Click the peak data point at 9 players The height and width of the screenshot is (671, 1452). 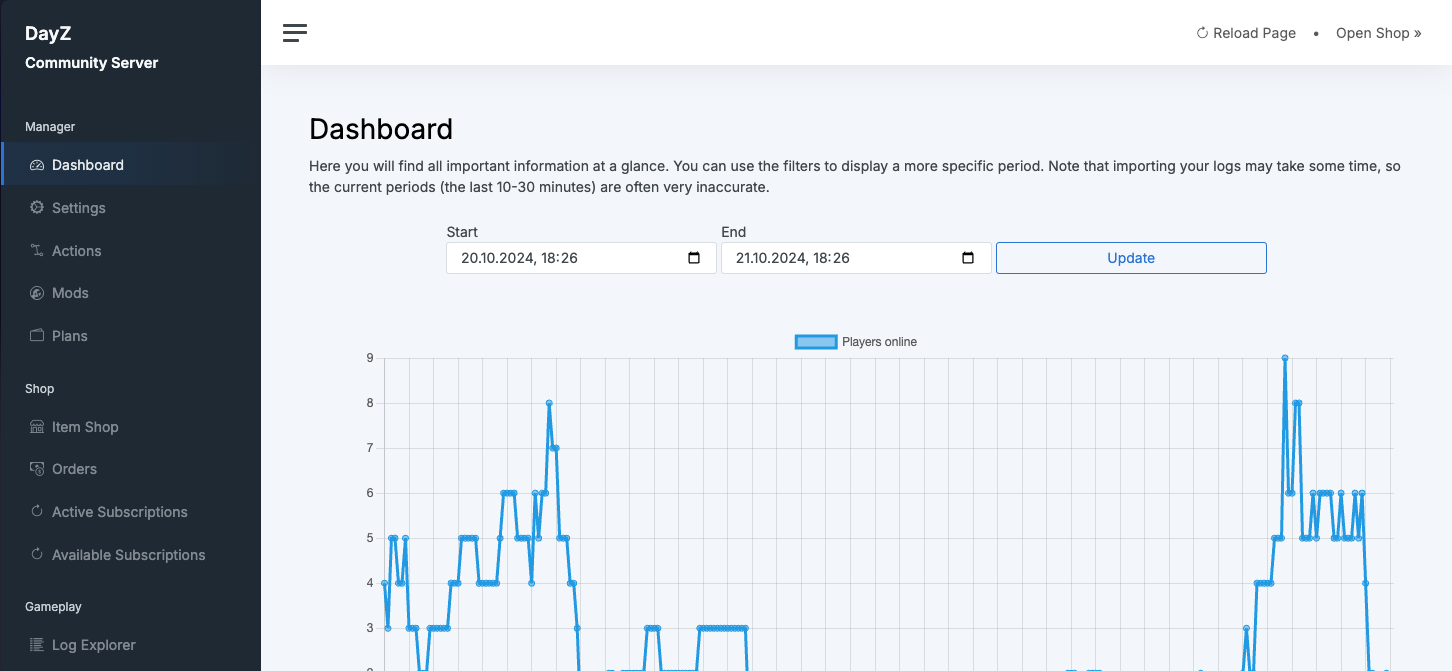click(x=1285, y=358)
